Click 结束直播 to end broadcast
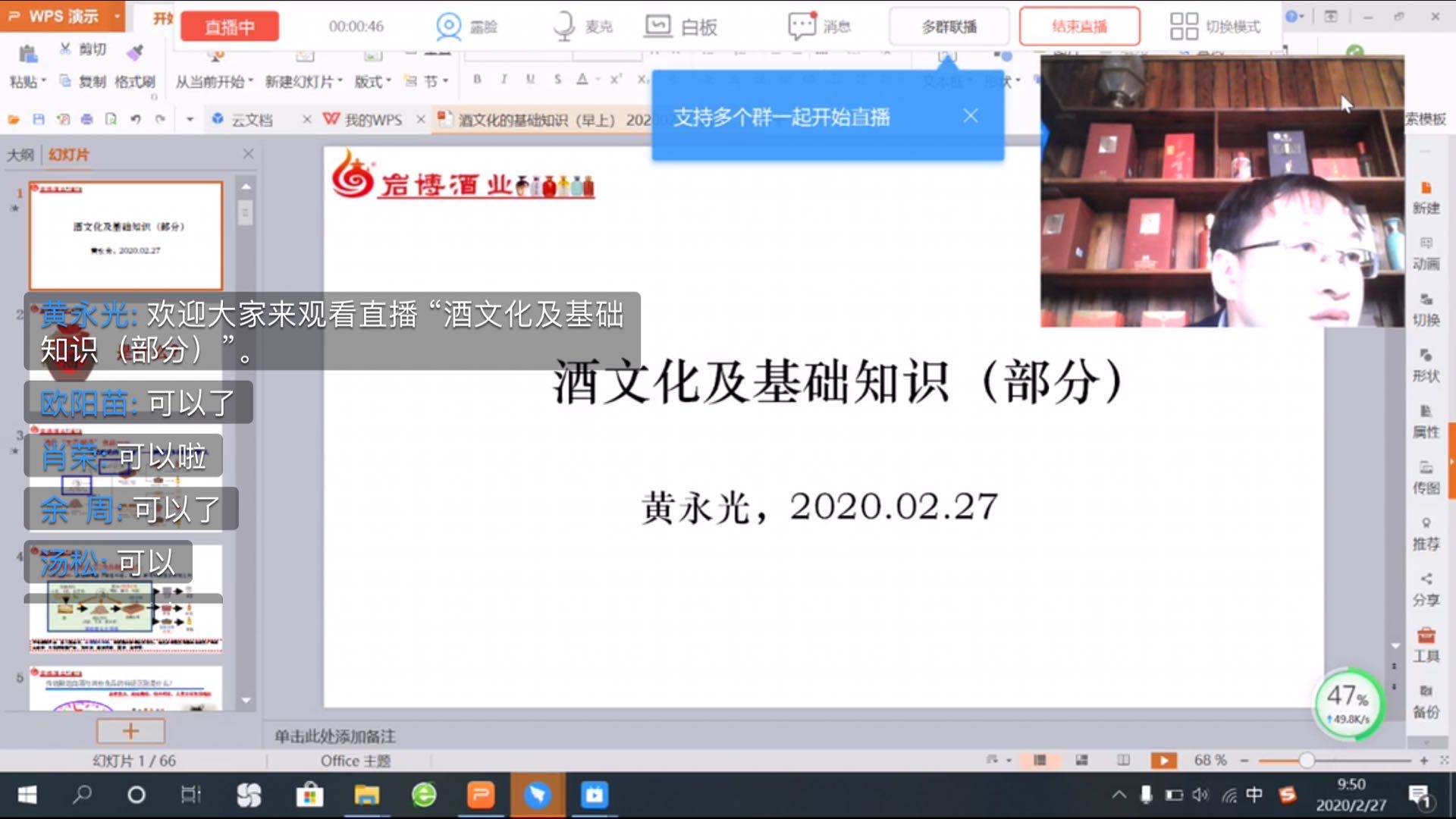 [1079, 27]
